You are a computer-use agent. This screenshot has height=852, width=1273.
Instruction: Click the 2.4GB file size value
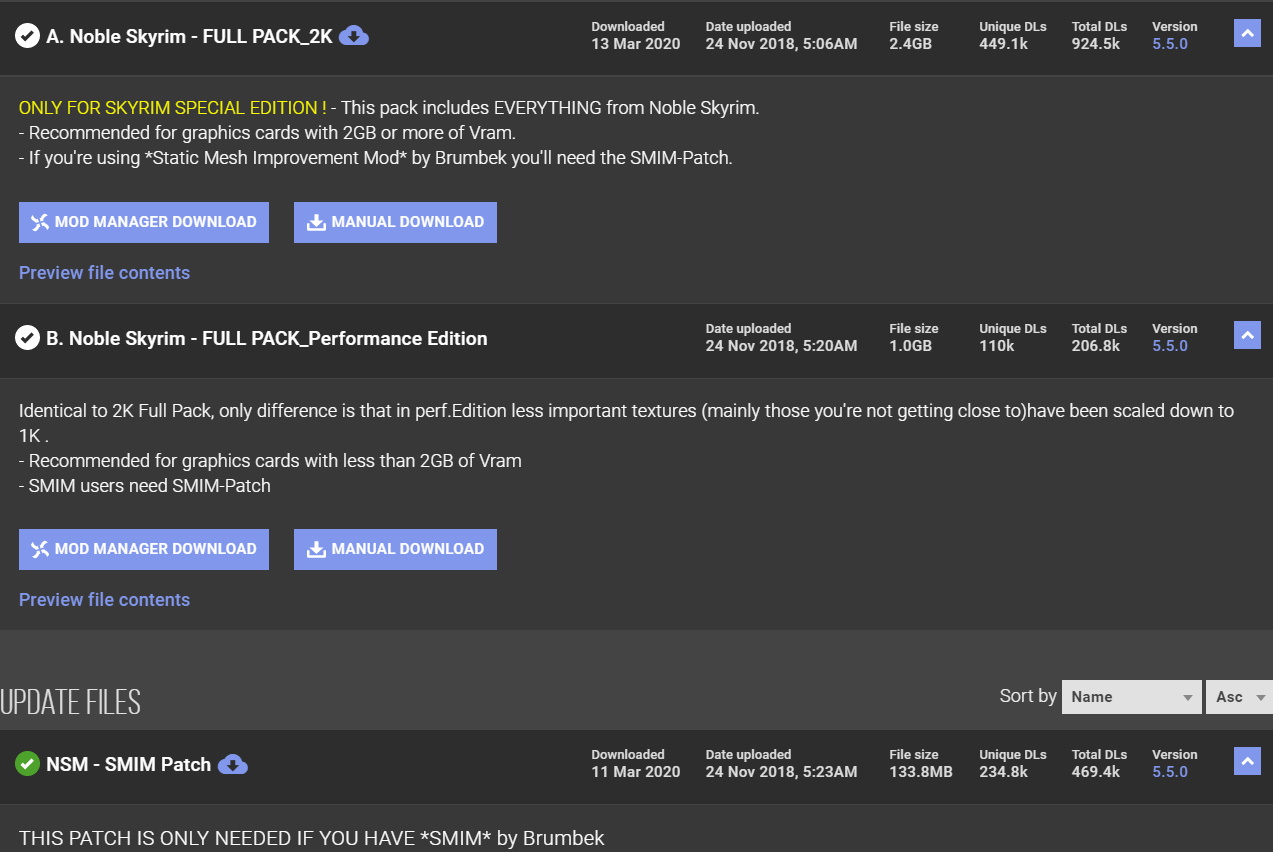(x=911, y=44)
